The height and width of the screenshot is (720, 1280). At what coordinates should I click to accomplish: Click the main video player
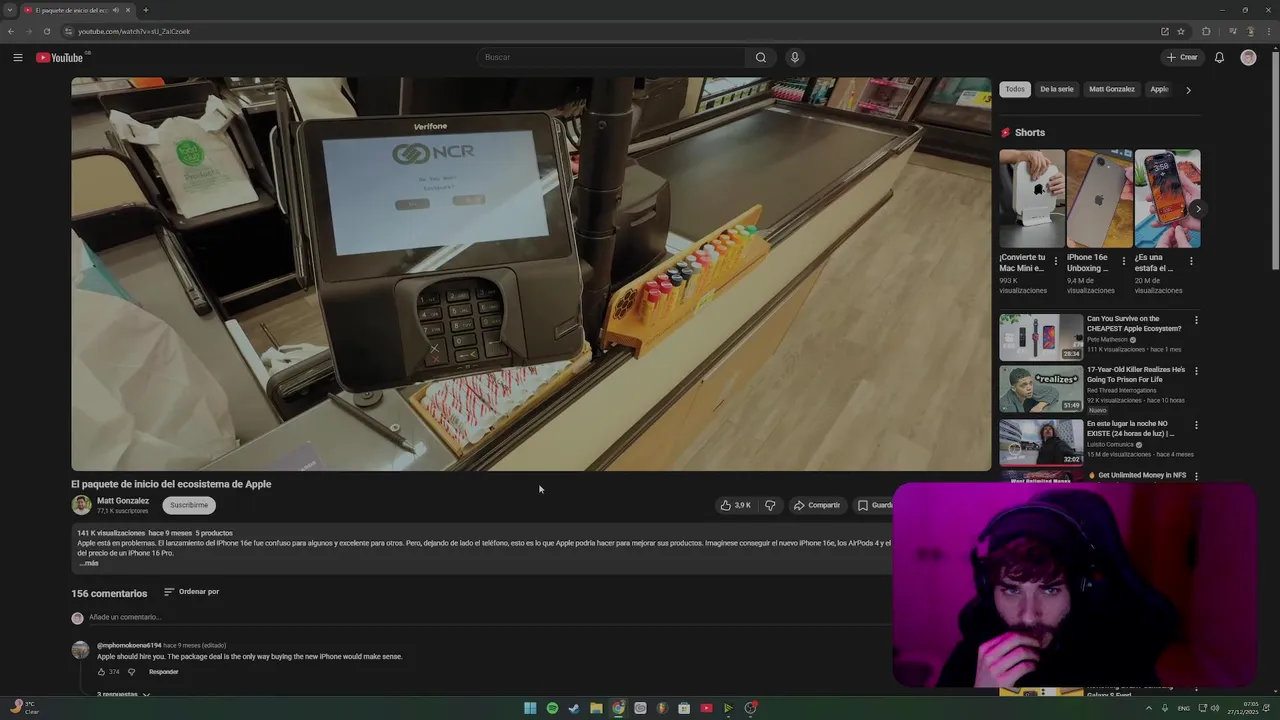(x=531, y=274)
